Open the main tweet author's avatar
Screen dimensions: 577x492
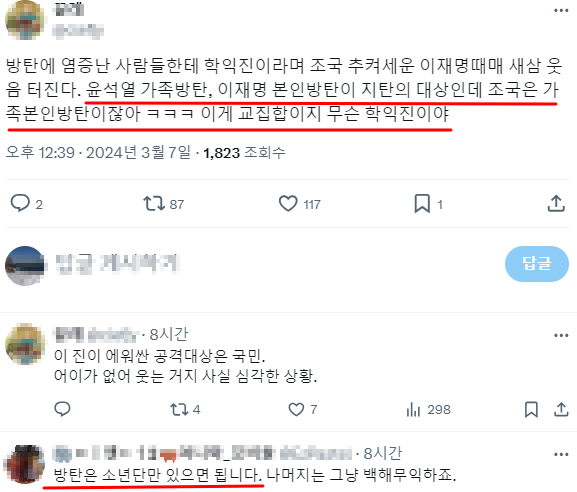[25, 20]
